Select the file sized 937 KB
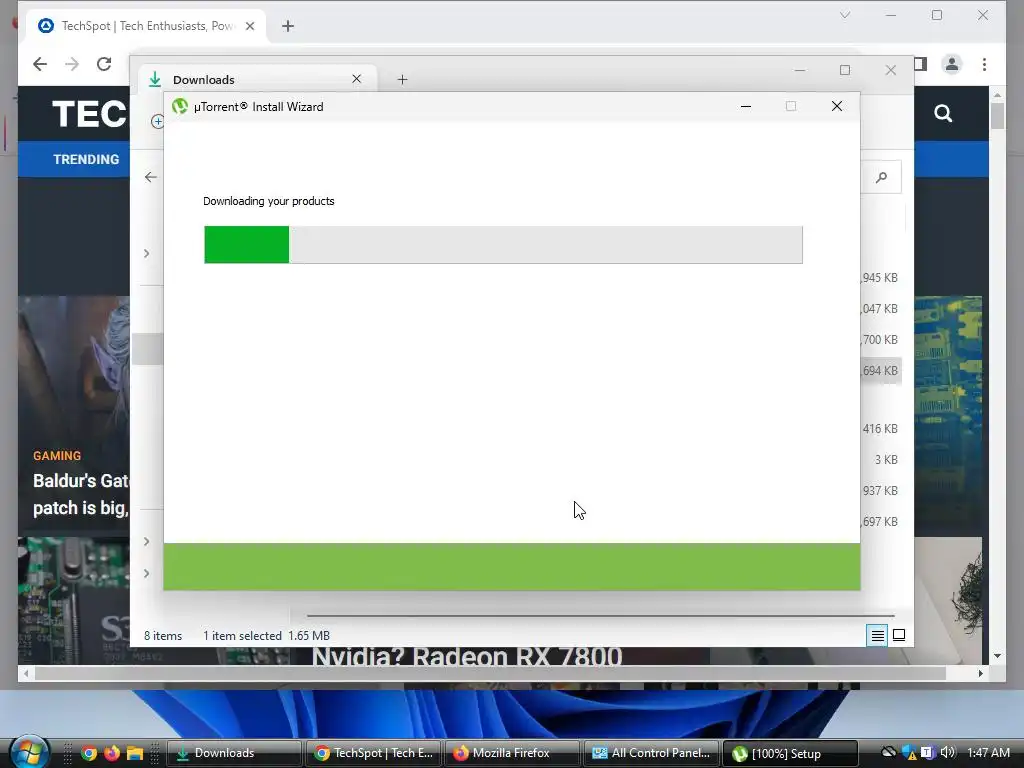This screenshot has height=768, width=1024. 880,490
